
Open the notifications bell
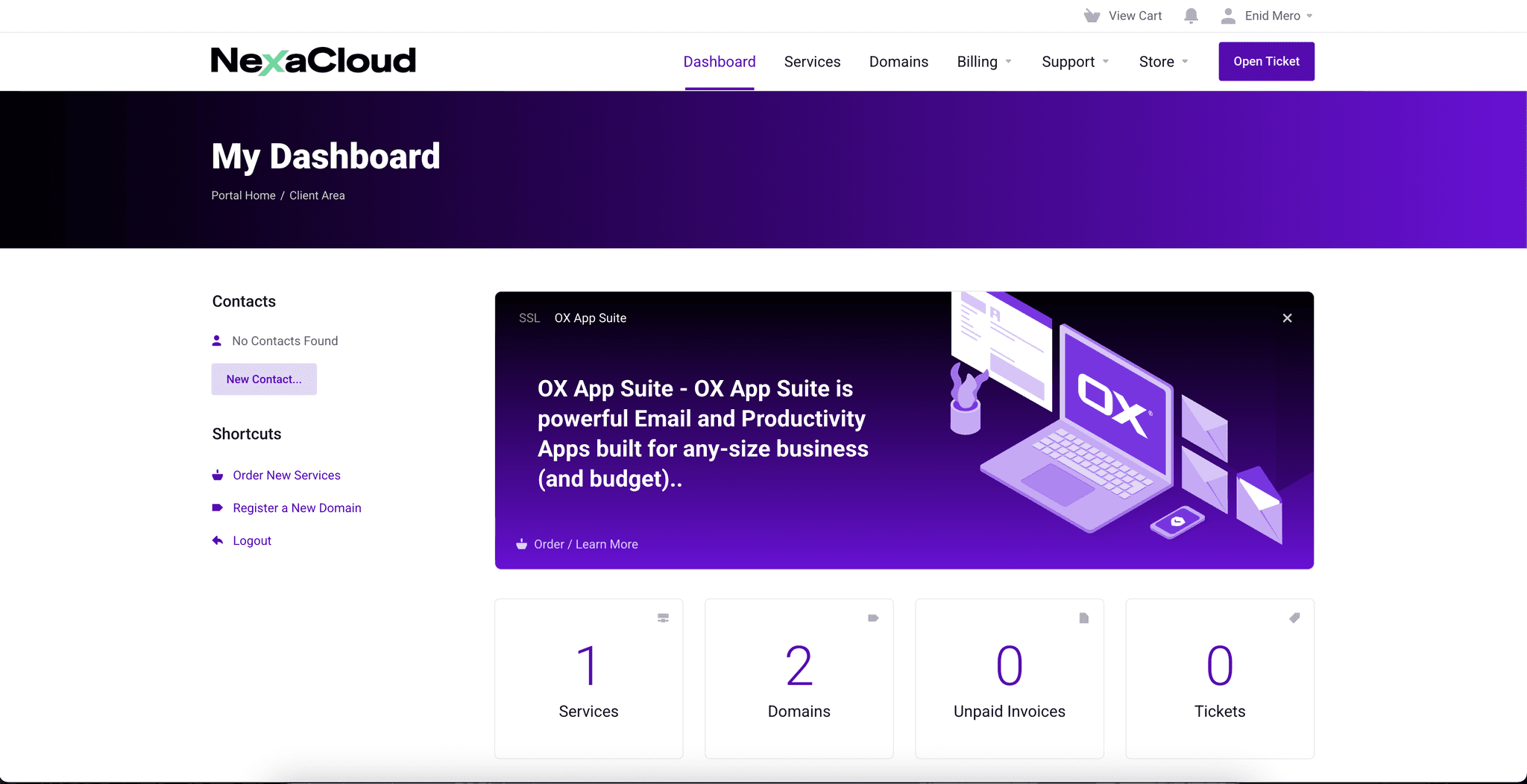1191,16
